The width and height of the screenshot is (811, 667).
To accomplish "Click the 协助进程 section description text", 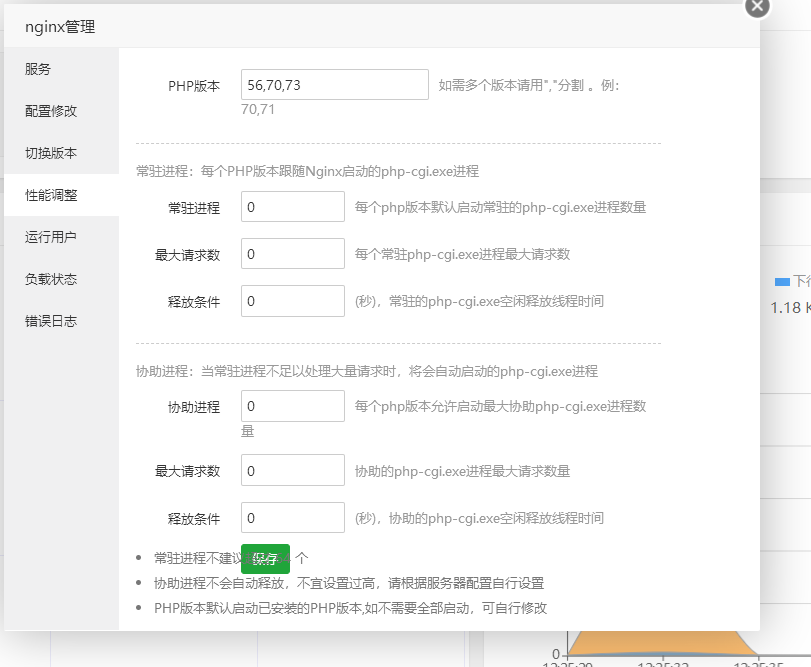I will [x=367, y=371].
